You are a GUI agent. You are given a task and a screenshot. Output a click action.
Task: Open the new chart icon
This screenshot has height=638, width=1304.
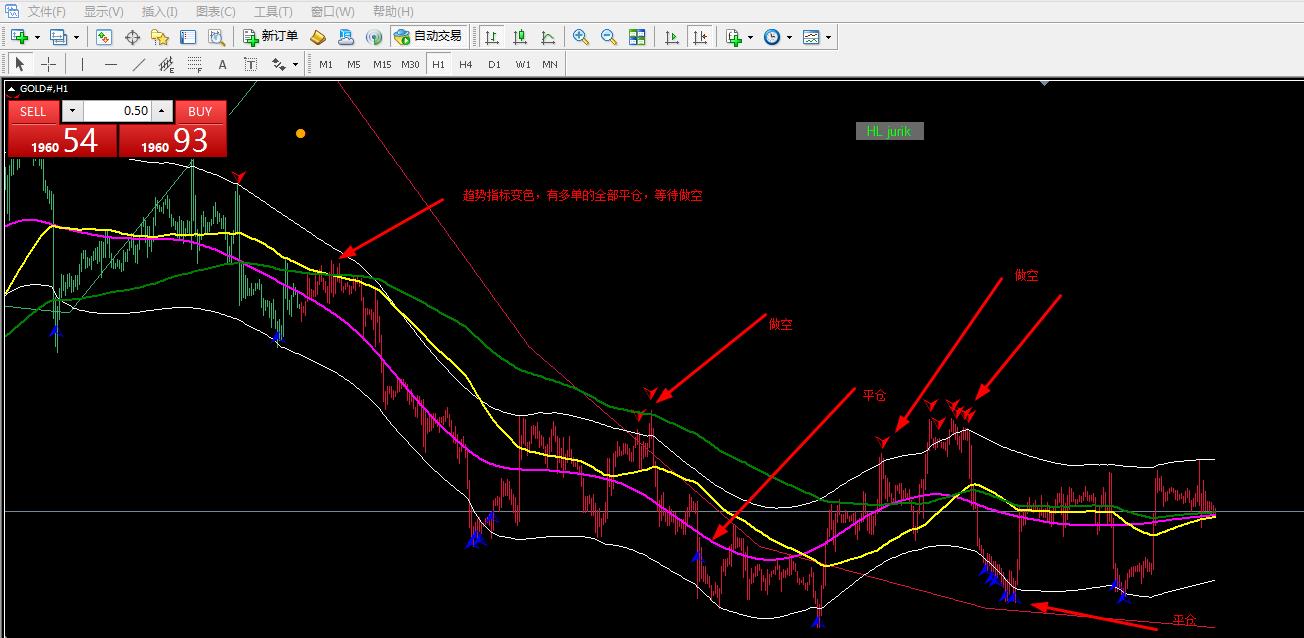coord(19,37)
